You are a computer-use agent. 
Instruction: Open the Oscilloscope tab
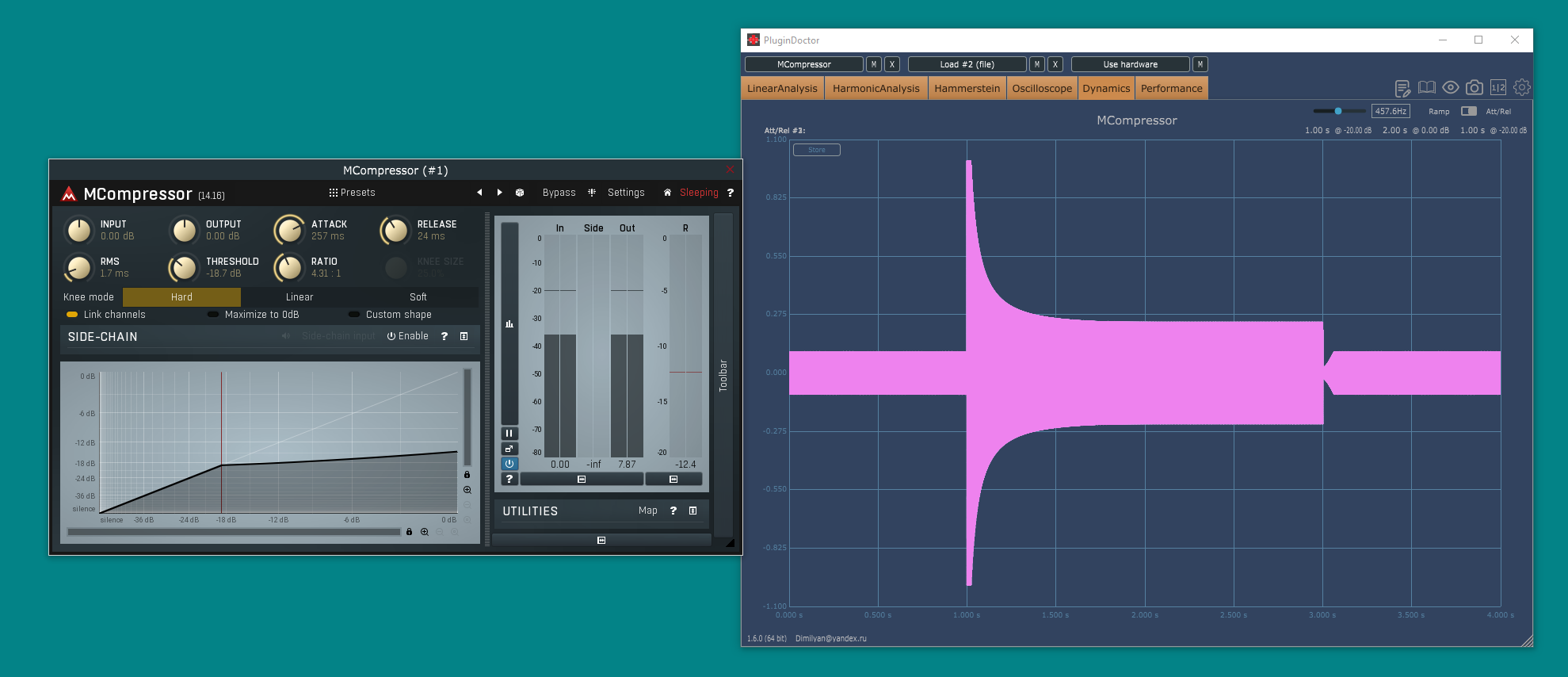pyautogui.click(x=1041, y=89)
